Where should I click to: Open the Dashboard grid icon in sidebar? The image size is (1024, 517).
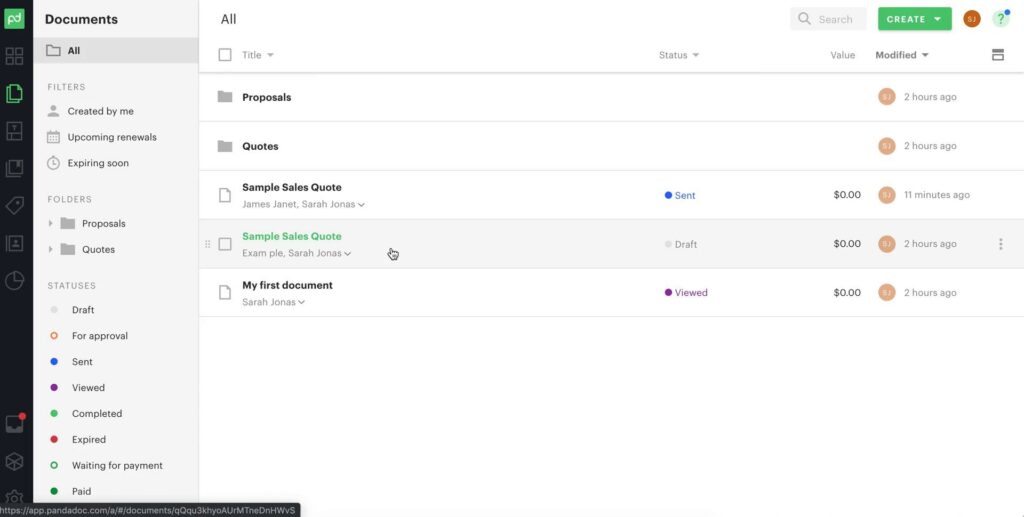pos(14,56)
